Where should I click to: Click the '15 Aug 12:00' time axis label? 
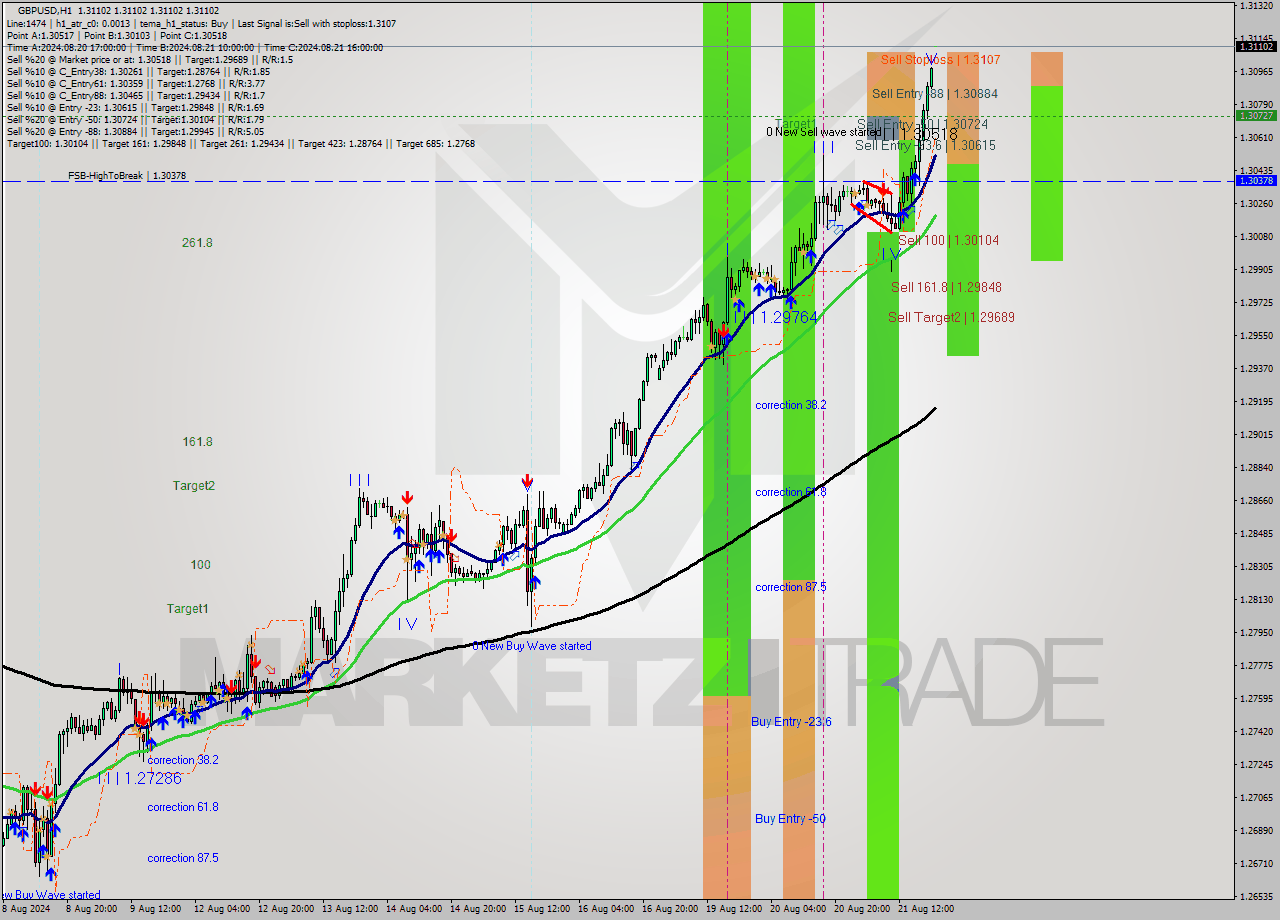click(543, 909)
